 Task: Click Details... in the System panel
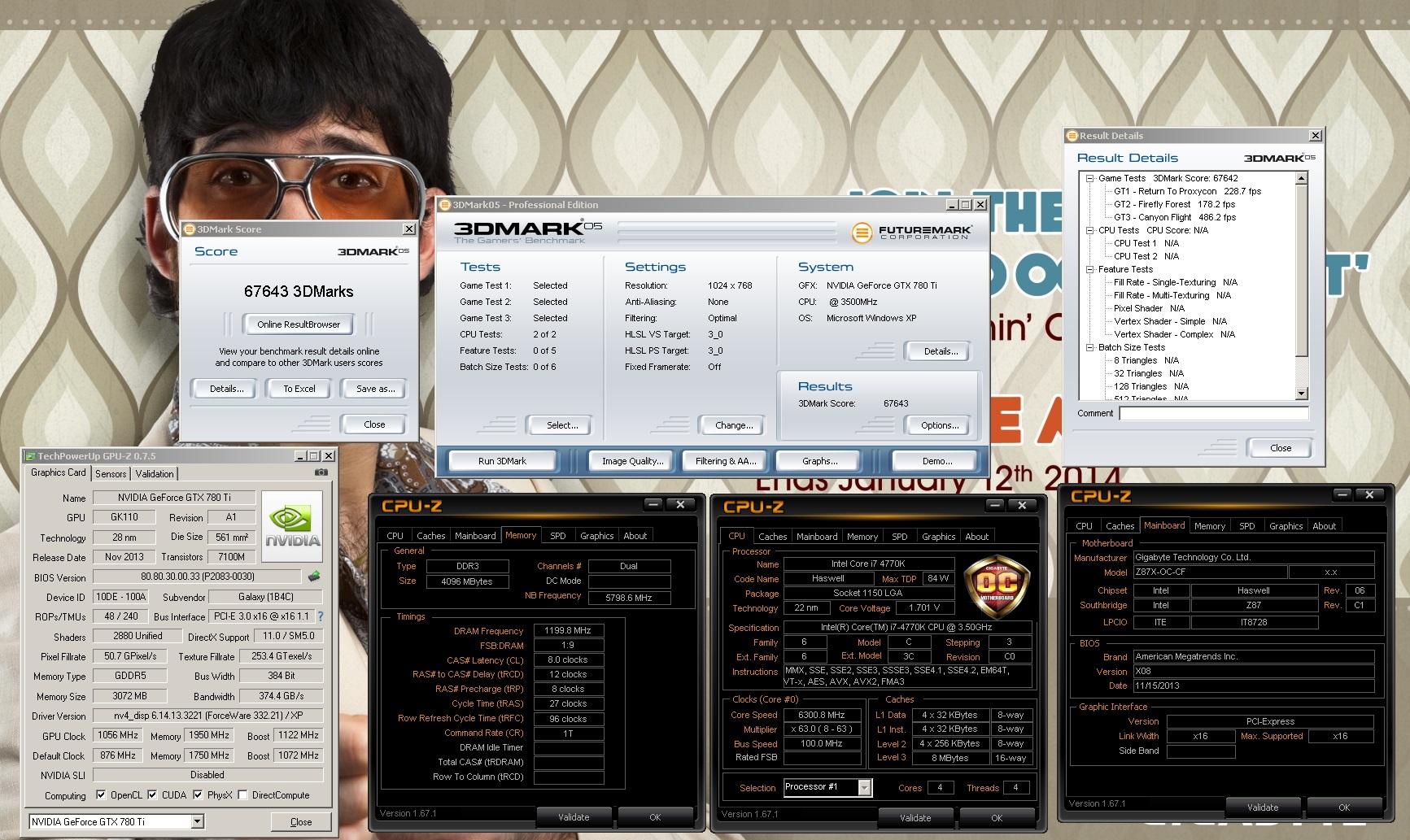point(940,351)
